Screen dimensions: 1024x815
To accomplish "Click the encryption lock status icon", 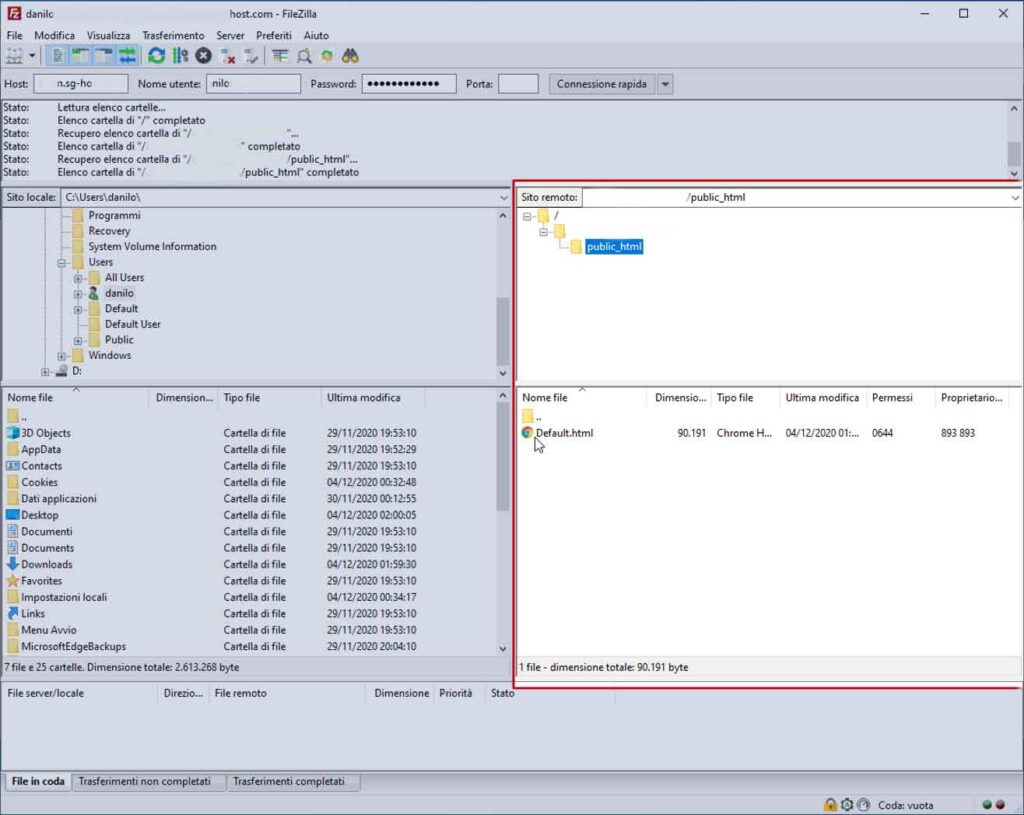I will coord(829,805).
